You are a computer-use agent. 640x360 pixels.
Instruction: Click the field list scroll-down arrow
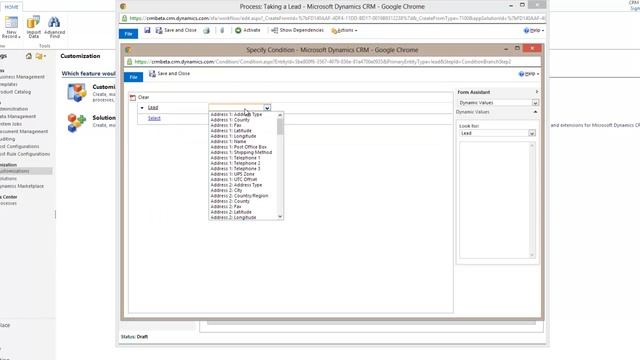coord(280,217)
